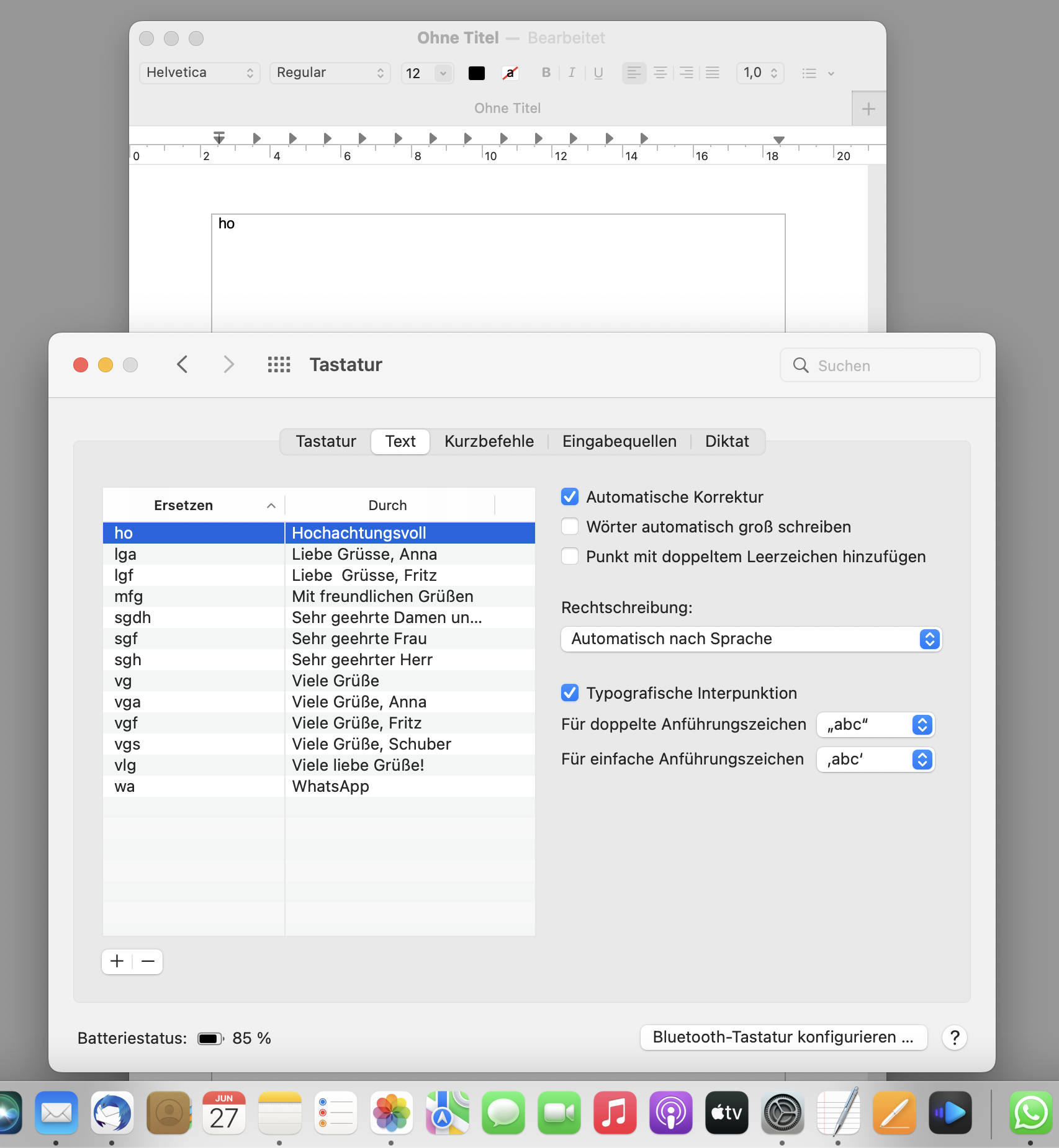The height and width of the screenshot is (1148, 1059).
Task: Justify text in TextEdit toolbar
Action: 713,73
